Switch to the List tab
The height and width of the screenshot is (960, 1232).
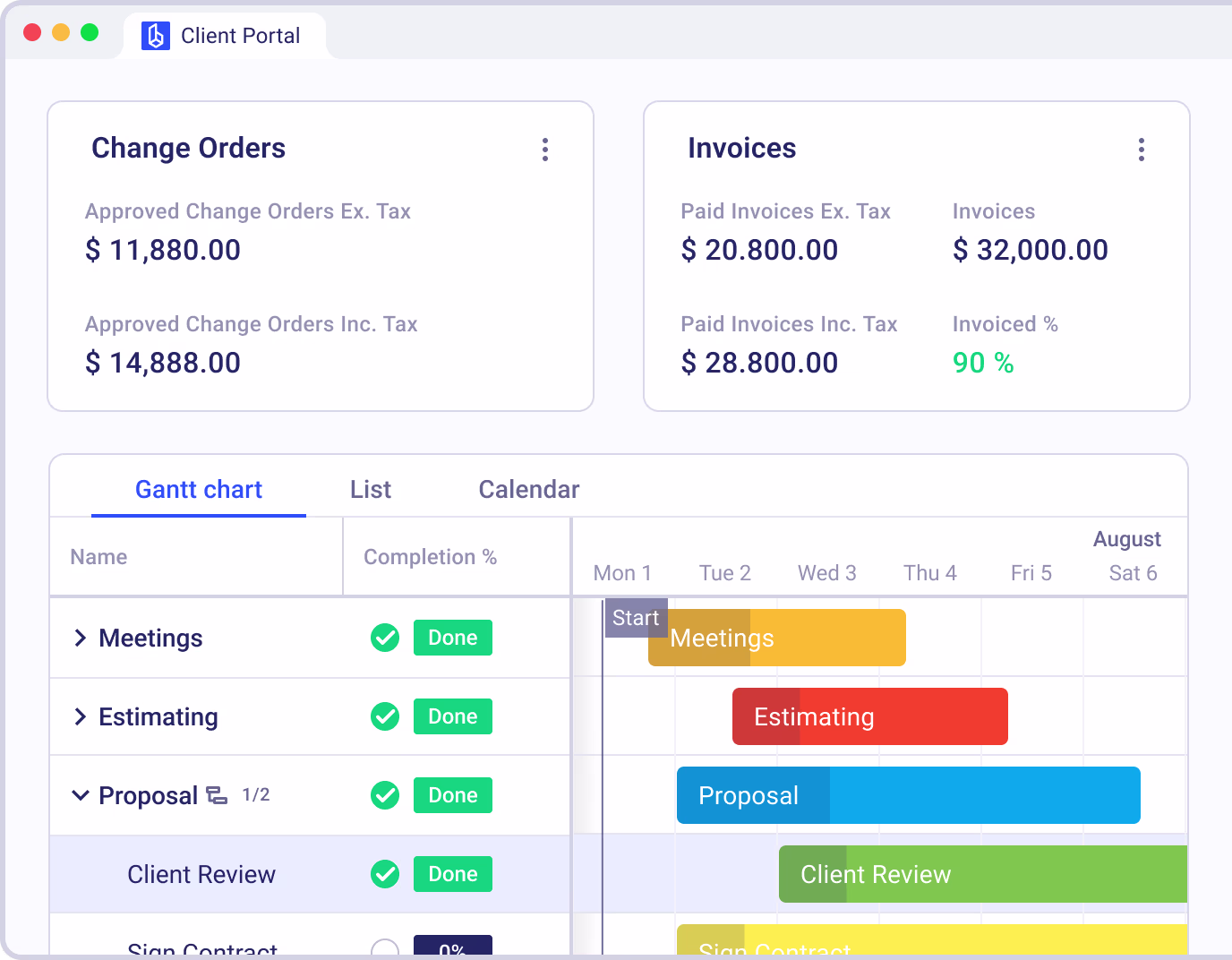click(371, 489)
